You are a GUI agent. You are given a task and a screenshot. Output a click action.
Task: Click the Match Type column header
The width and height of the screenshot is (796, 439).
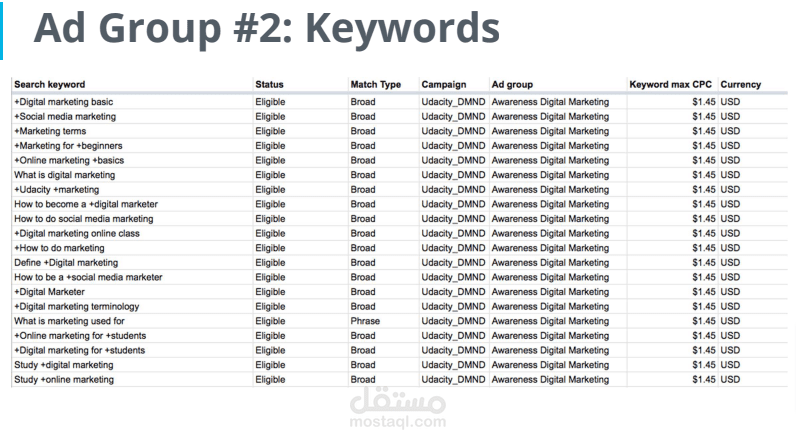(376, 84)
